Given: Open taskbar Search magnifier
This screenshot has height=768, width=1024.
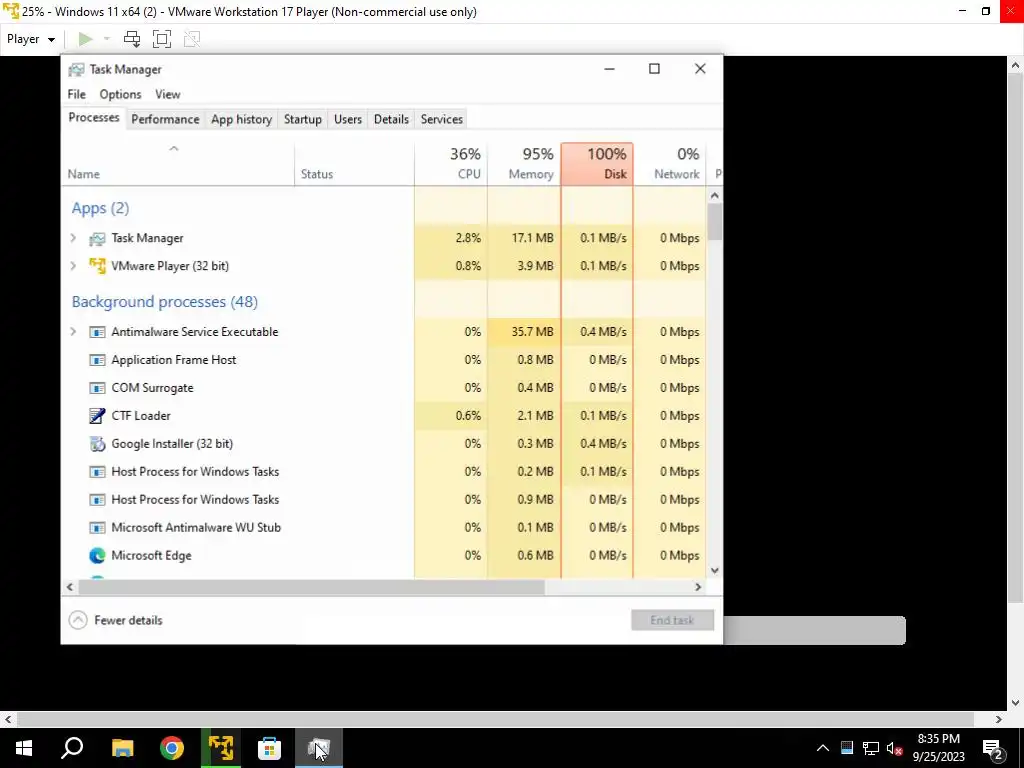Looking at the screenshot, I should pyautogui.click(x=72, y=748).
